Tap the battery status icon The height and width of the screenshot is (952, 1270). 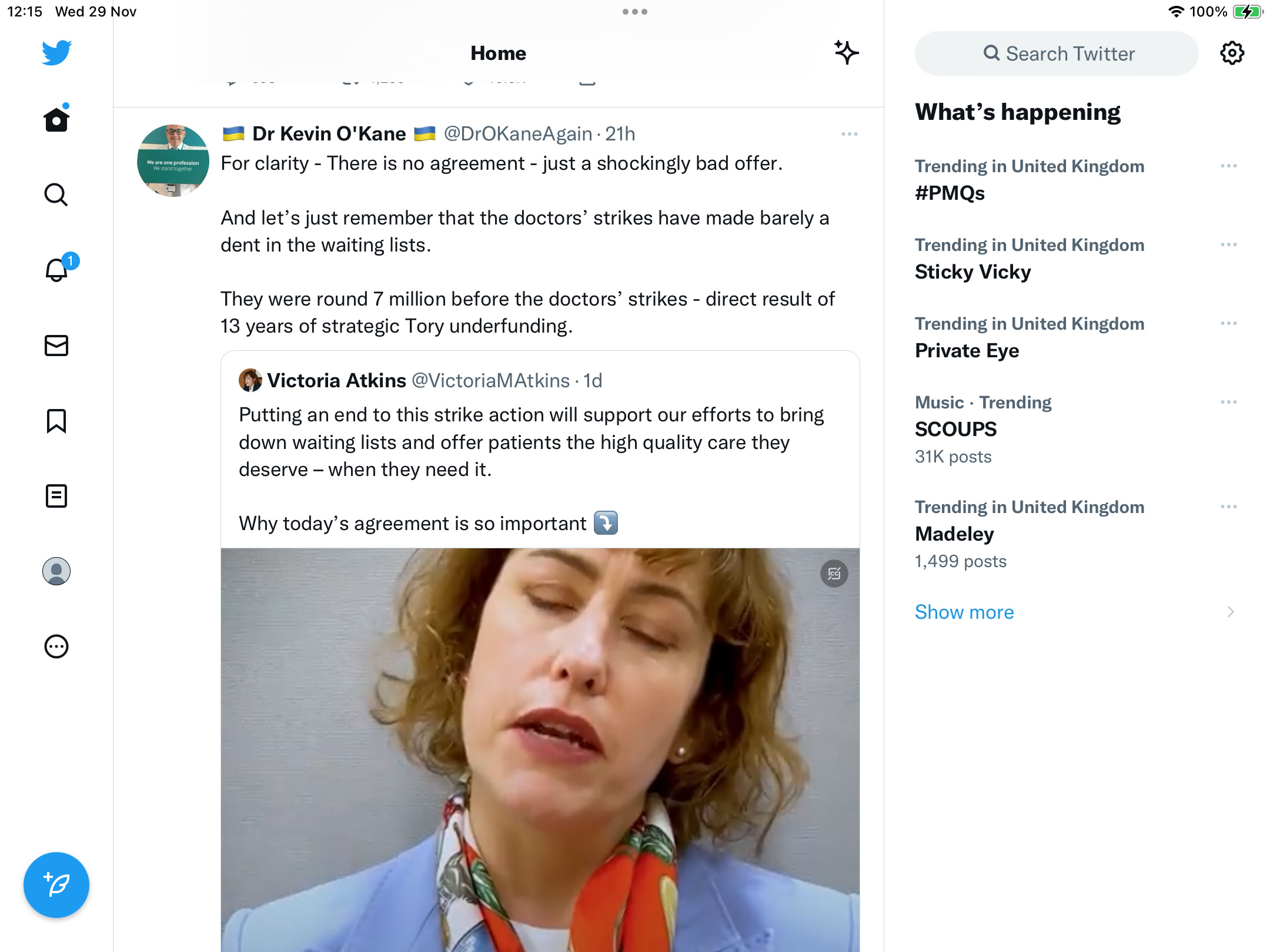1248,12
